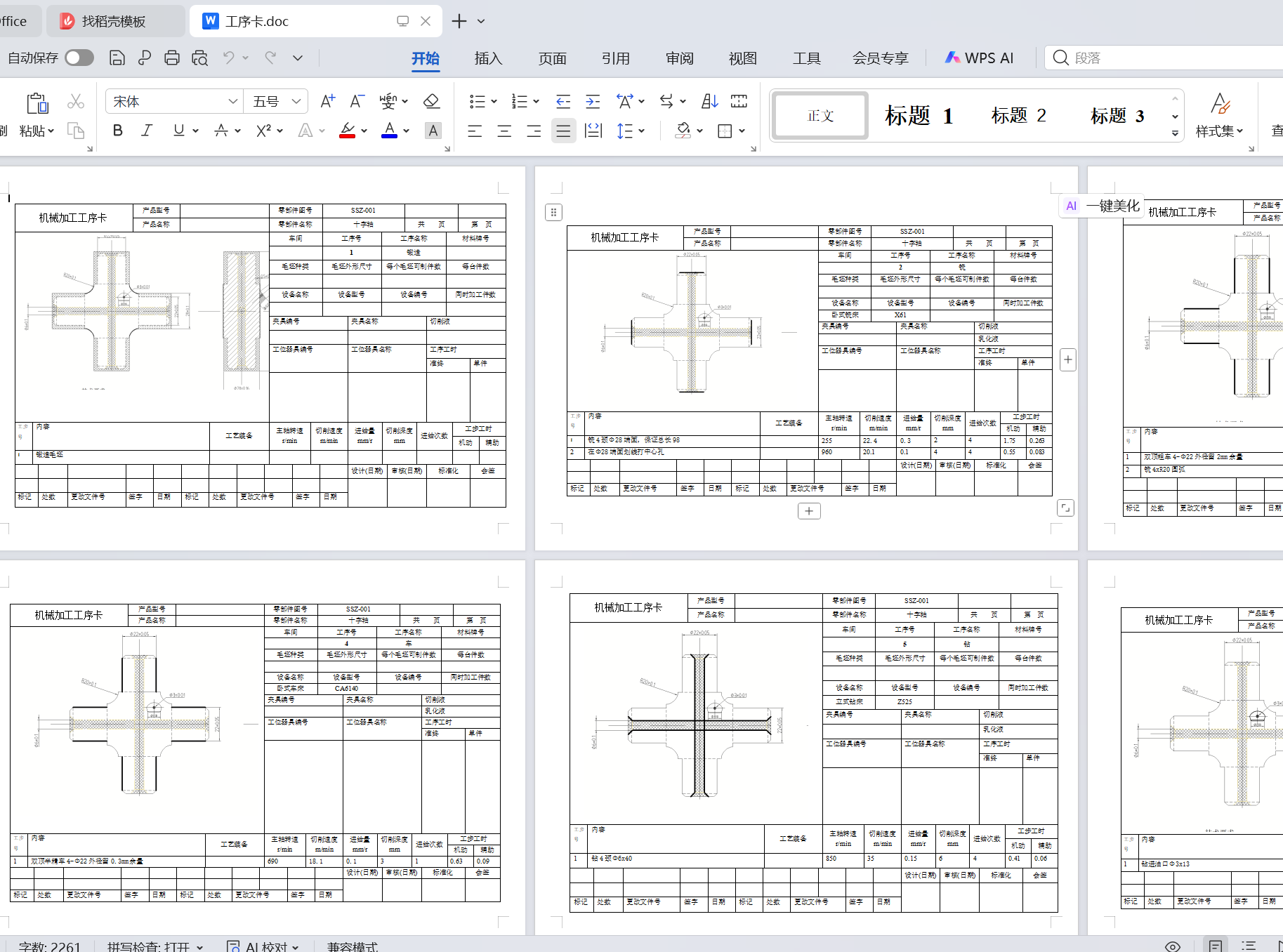This screenshot has width=1283, height=952.
Task: Apply Italic formatting
Action: point(147,131)
